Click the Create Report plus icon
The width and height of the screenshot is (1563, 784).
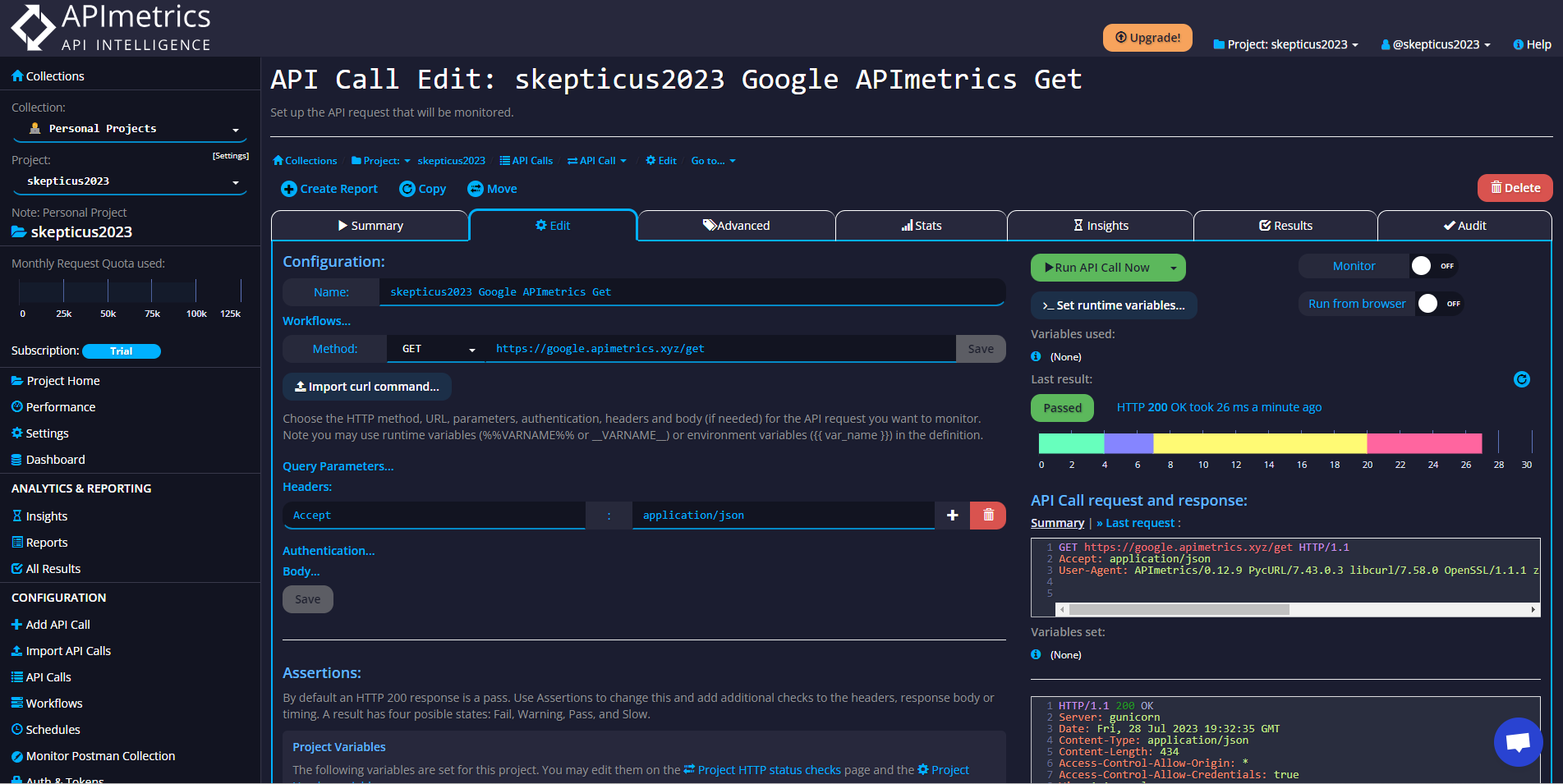[x=289, y=189]
